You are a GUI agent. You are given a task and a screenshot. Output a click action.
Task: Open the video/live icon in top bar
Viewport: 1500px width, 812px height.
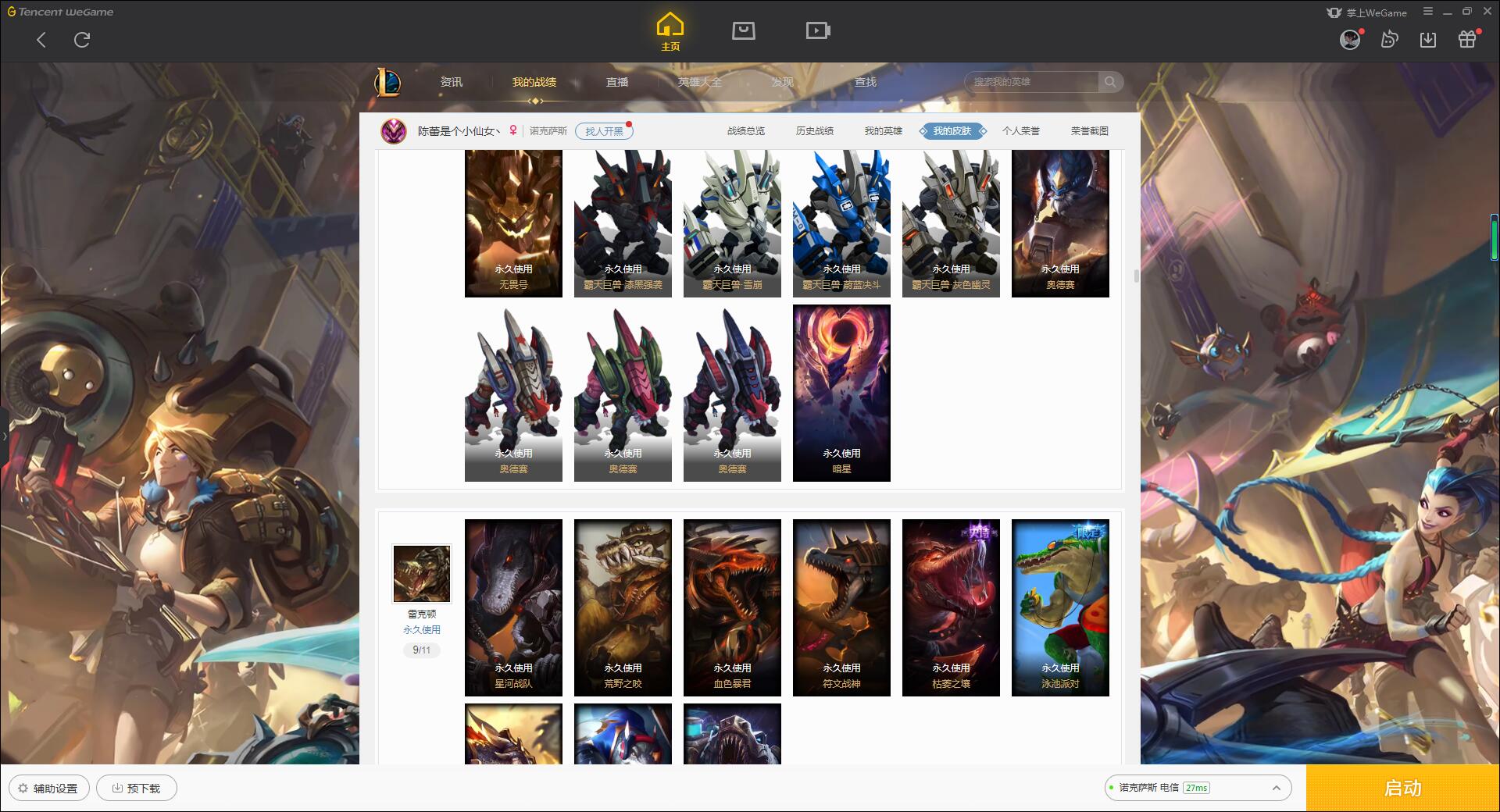click(818, 30)
